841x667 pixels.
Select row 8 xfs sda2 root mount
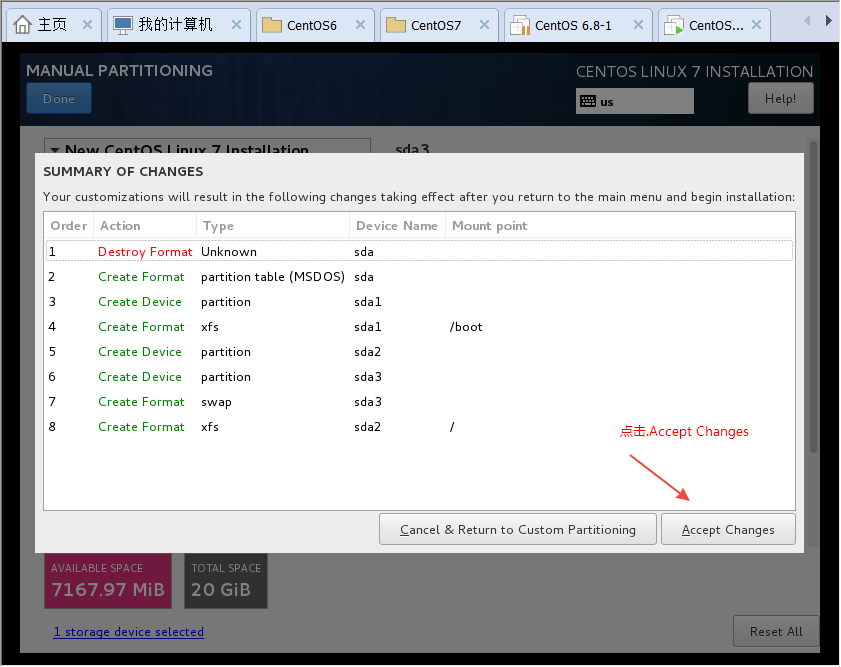(419, 427)
